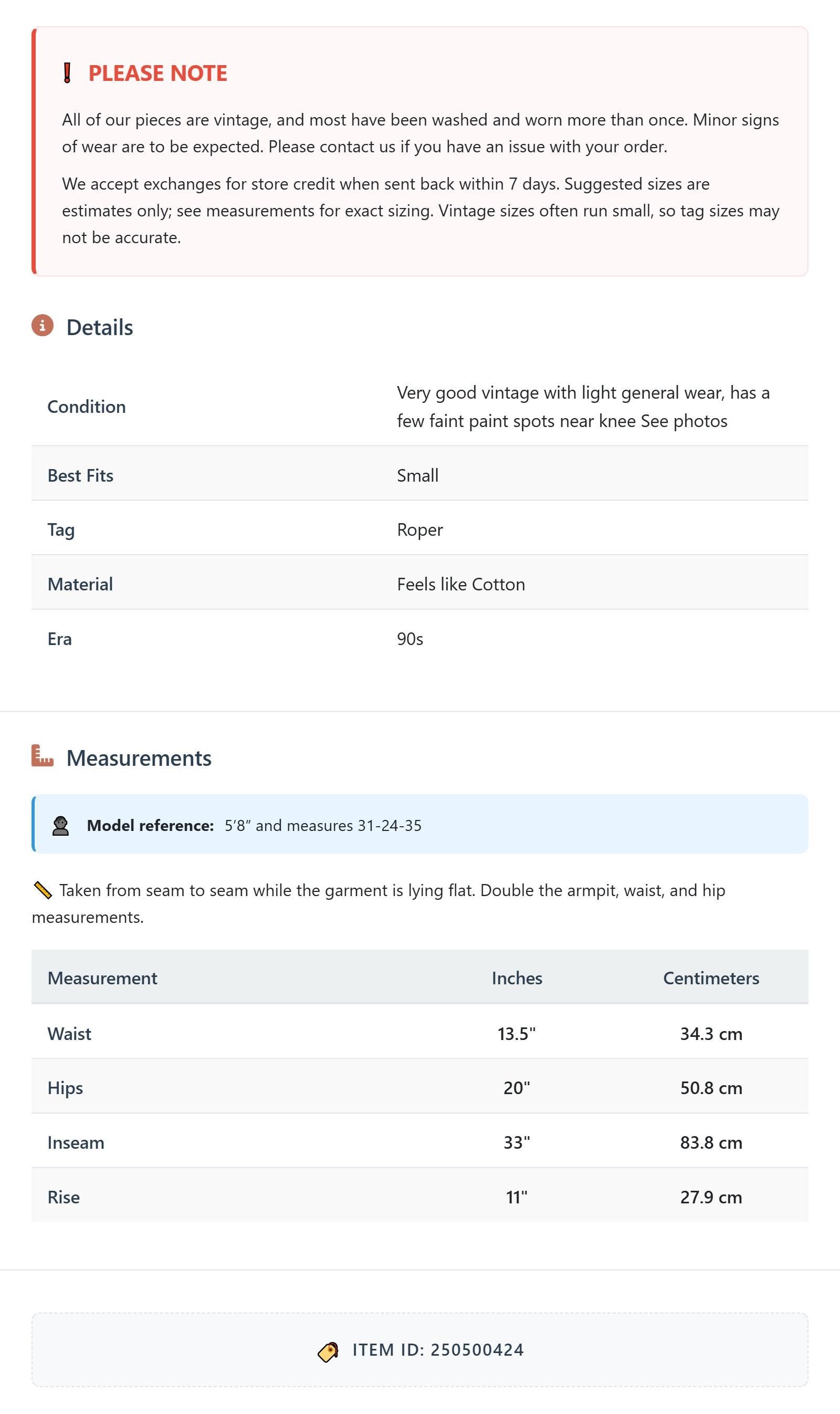
Task: Click the Details section heading
Action: [100, 327]
